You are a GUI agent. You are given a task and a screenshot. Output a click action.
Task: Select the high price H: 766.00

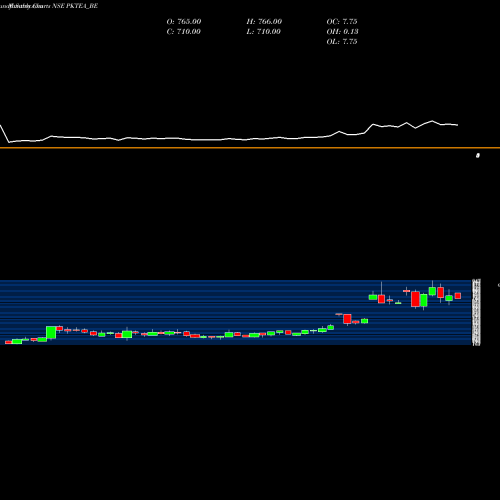pos(264,22)
